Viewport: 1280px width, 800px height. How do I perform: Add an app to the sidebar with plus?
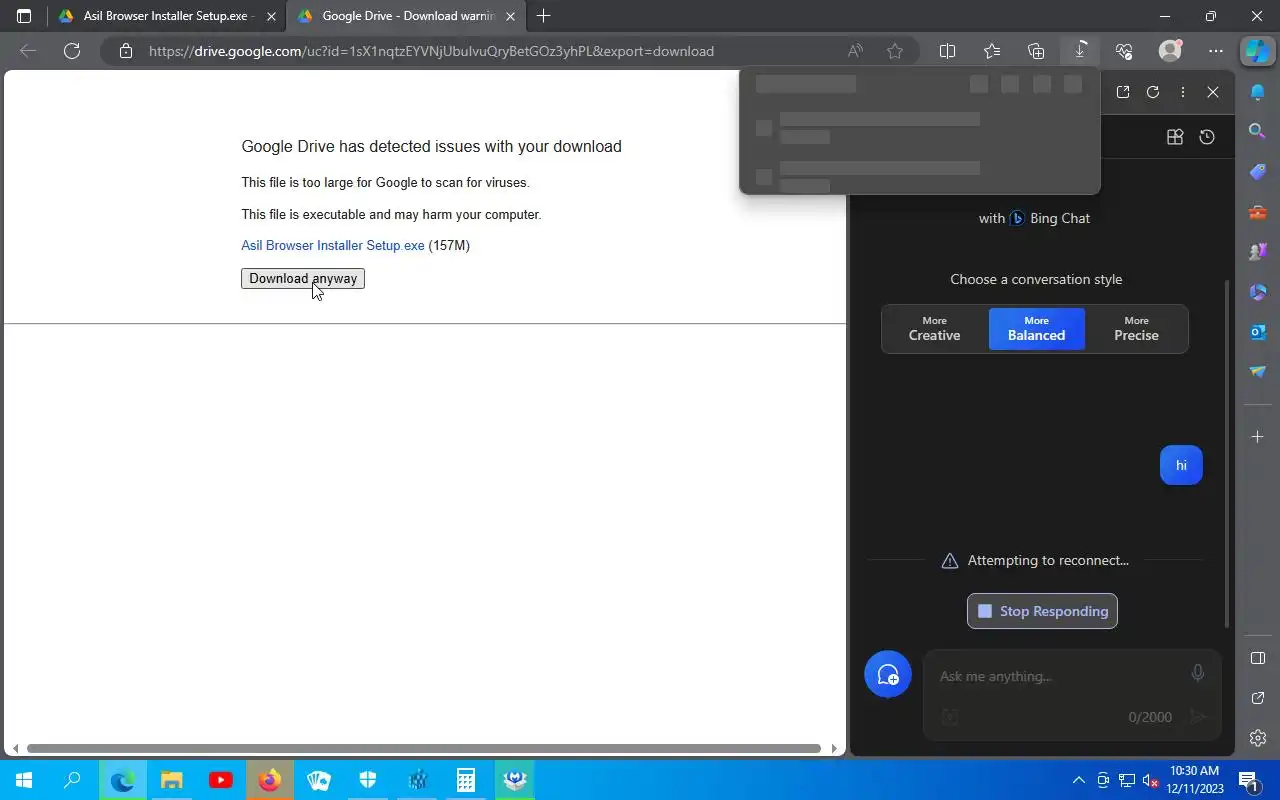(x=1258, y=437)
